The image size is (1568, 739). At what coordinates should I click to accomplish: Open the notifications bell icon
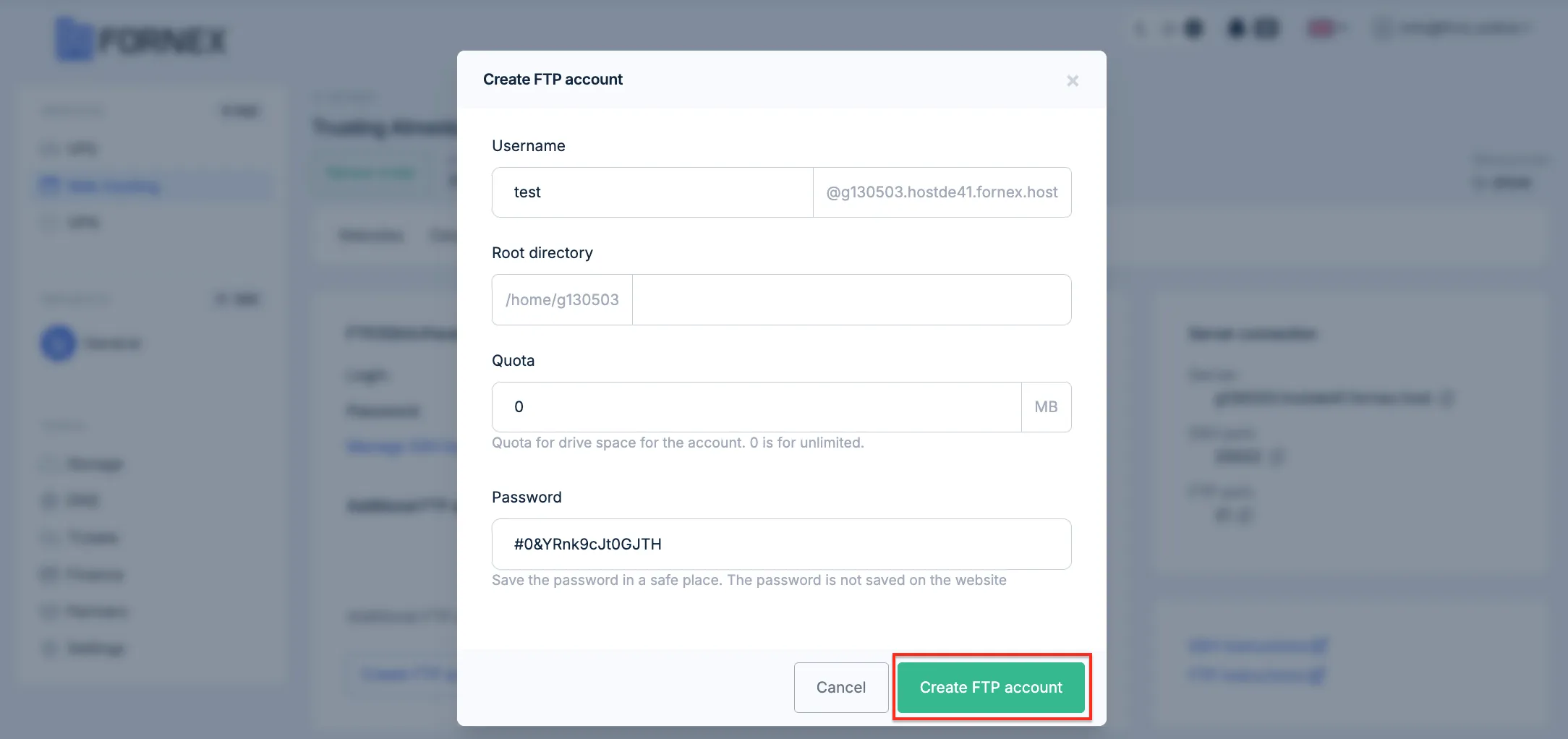pos(1237,28)
